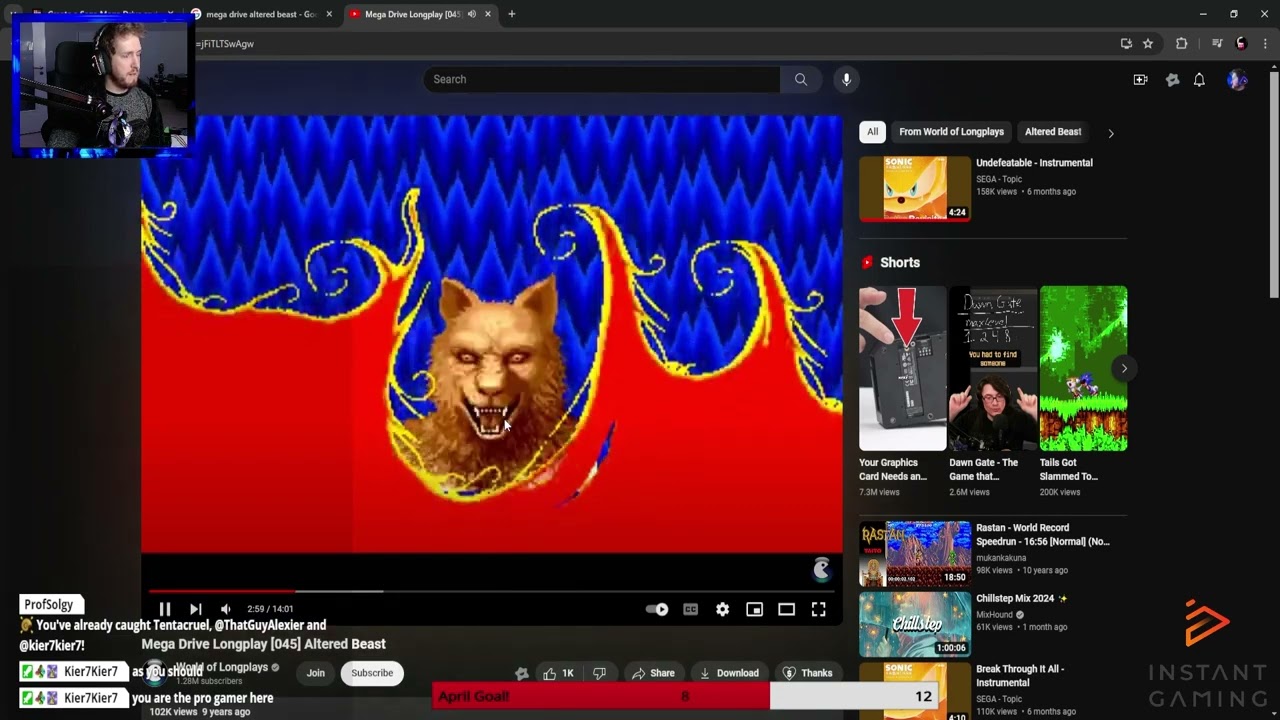Click the search magnifier button
Viewport: 1280px width, 720px height.
(801, 79)
